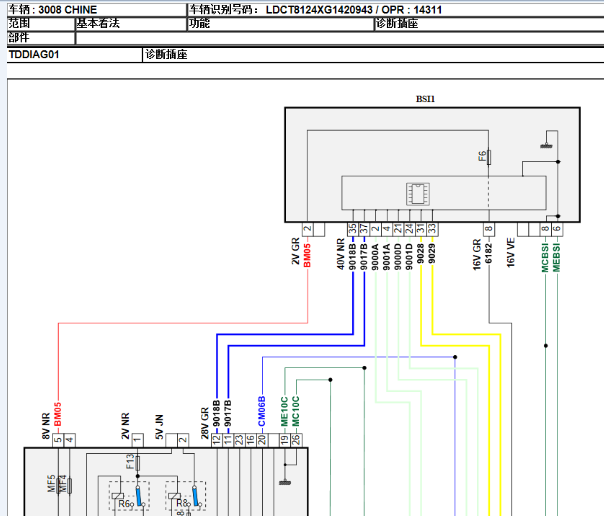Click pin 33 on BSI1 connector

click(x=432, y=230)
